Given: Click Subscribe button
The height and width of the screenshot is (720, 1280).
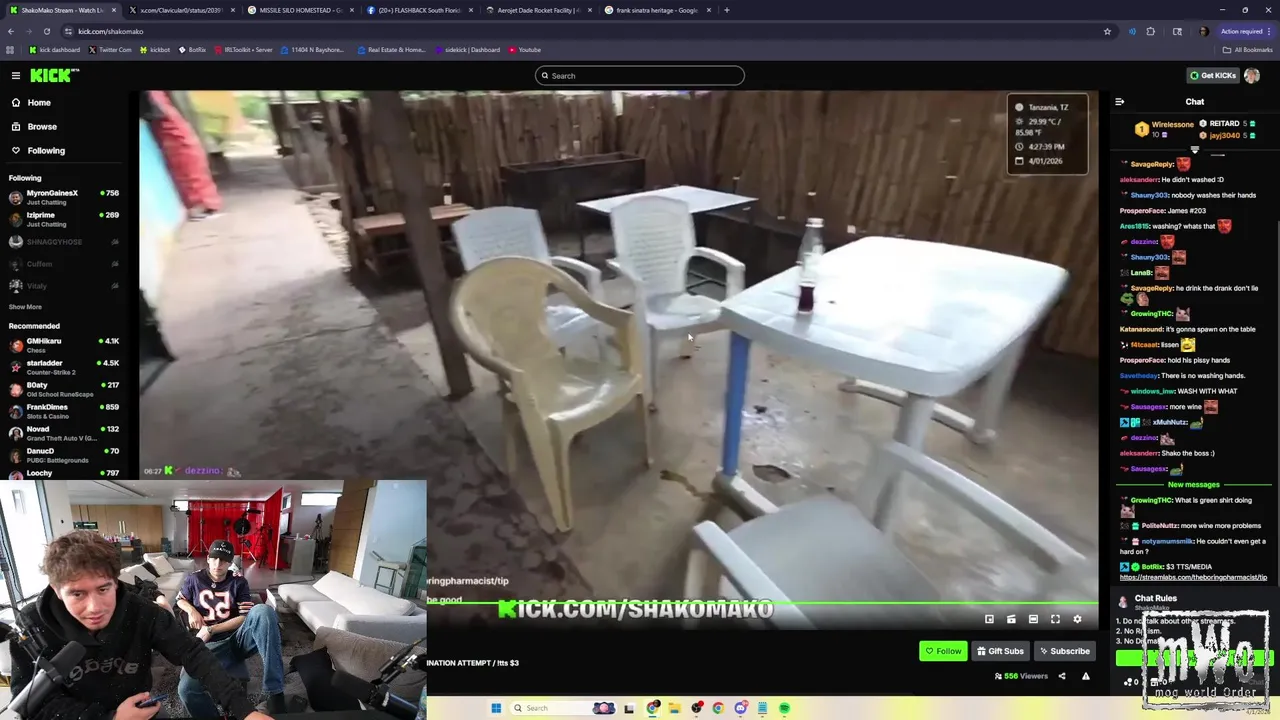Looking at the screenshot, I should coord(1064,651).
